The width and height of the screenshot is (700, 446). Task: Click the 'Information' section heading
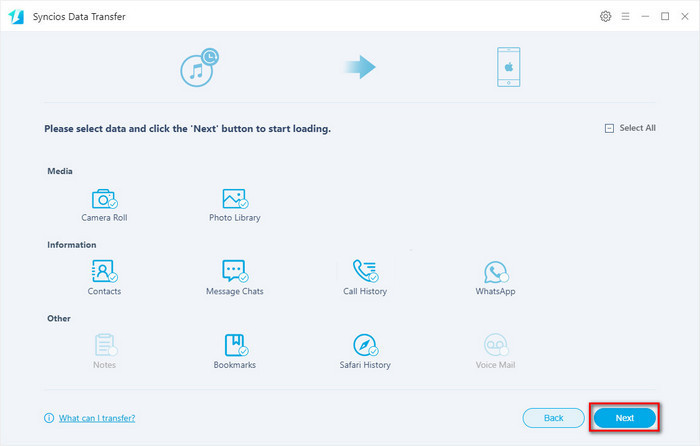click(x=72, y=245)
